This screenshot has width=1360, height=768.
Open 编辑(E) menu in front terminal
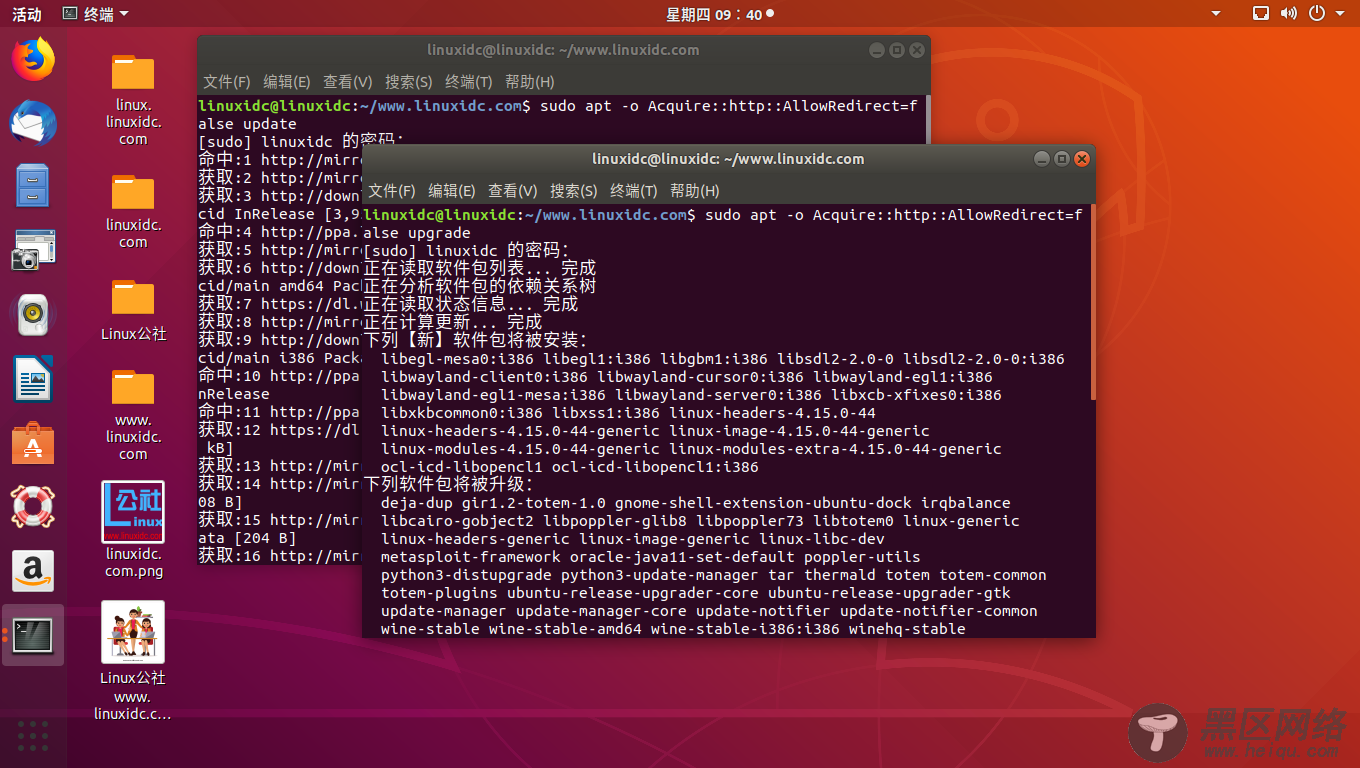click(451, 190)
